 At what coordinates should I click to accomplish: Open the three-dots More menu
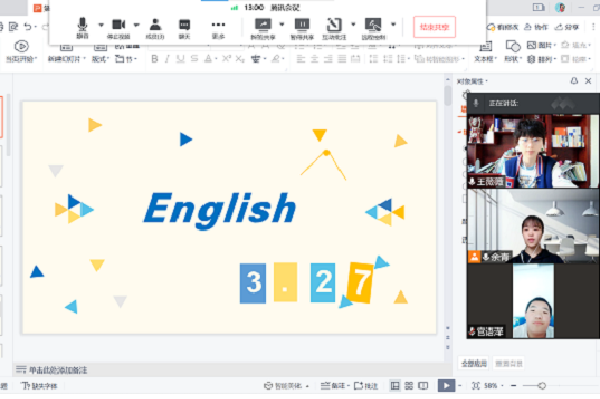[x=218, y=28]
